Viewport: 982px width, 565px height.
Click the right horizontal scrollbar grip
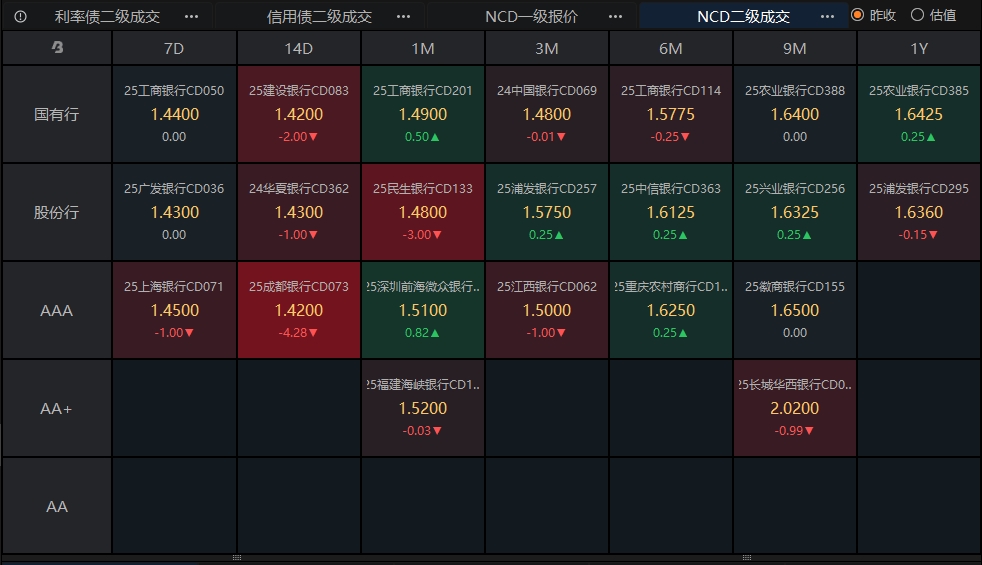[747, 557]
